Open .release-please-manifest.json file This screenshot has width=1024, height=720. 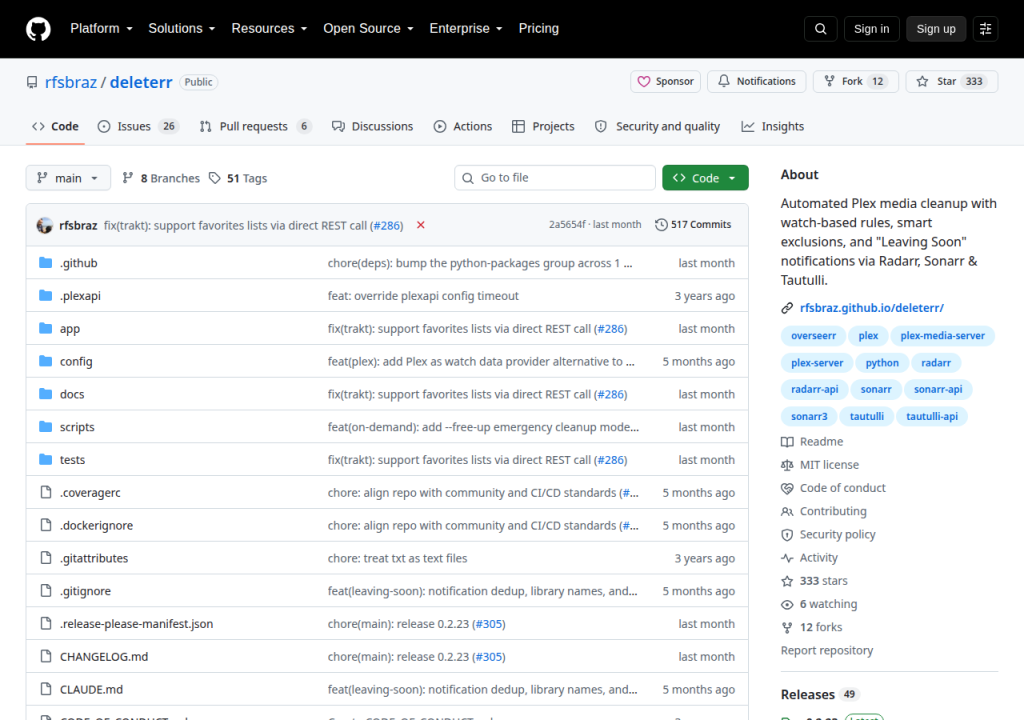pos(136,624)
